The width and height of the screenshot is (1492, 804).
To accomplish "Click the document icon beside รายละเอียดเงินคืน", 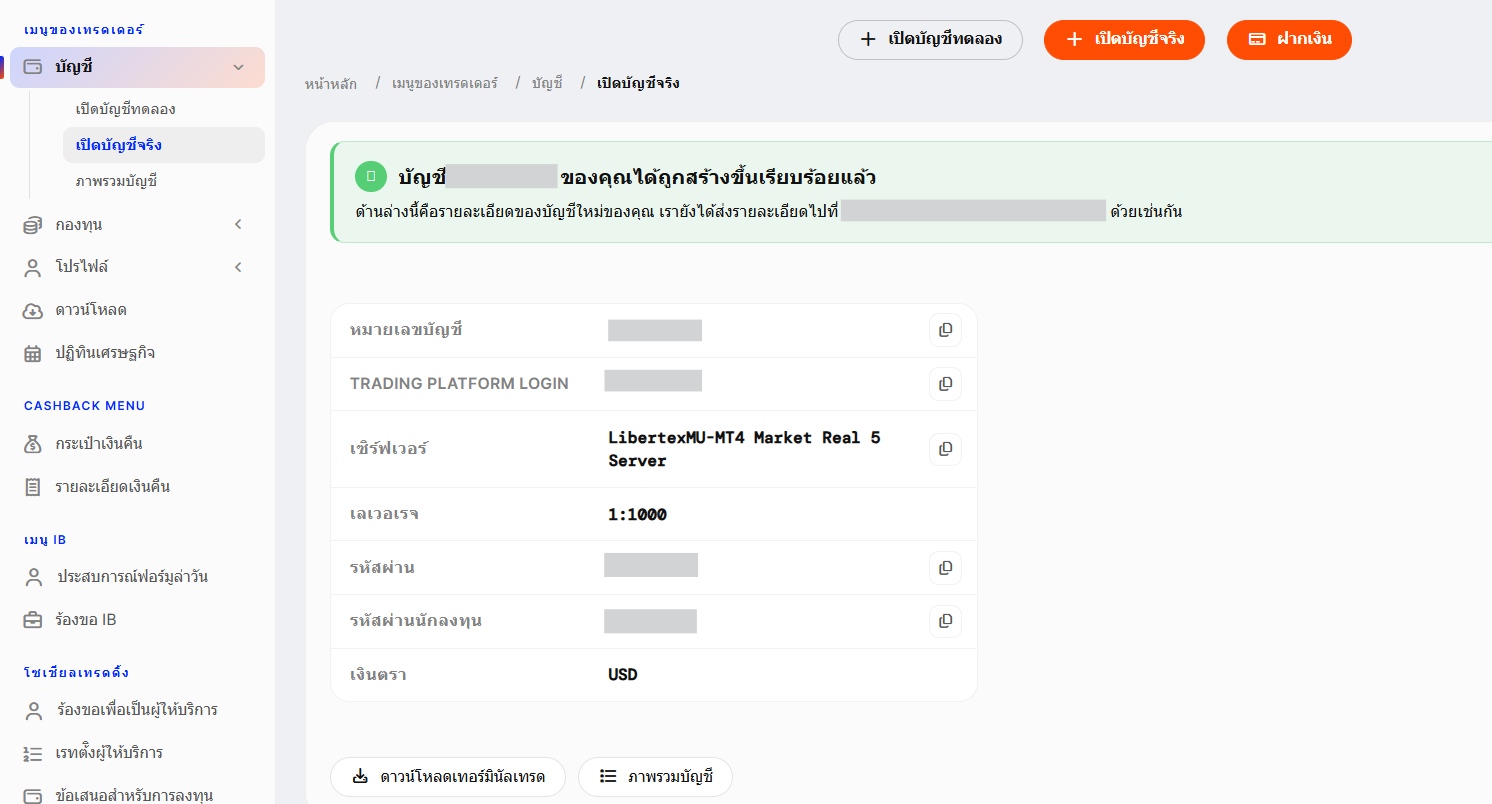I will tap(33, 487).
